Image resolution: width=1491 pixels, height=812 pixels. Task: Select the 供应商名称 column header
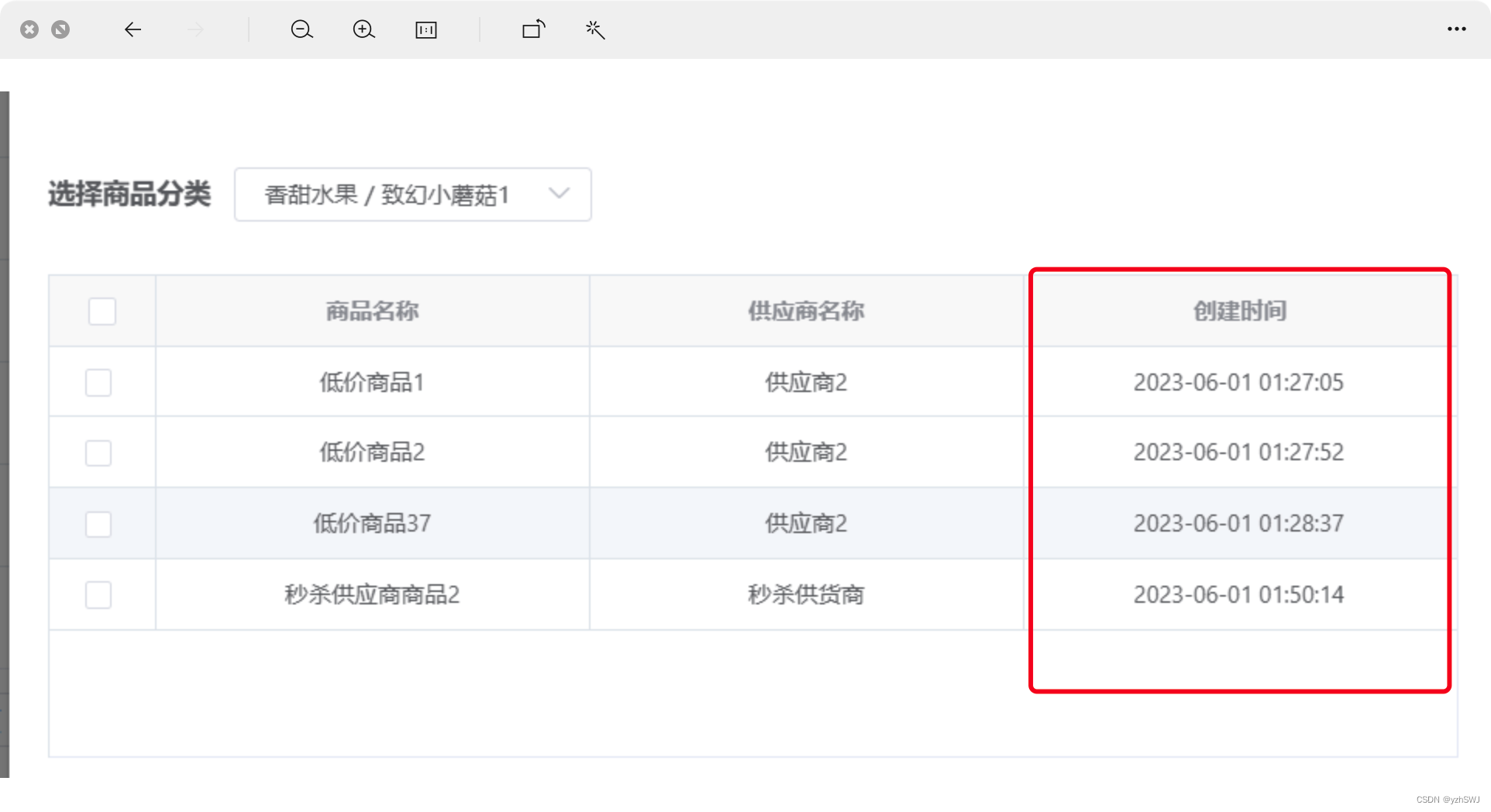click(805, 311)
